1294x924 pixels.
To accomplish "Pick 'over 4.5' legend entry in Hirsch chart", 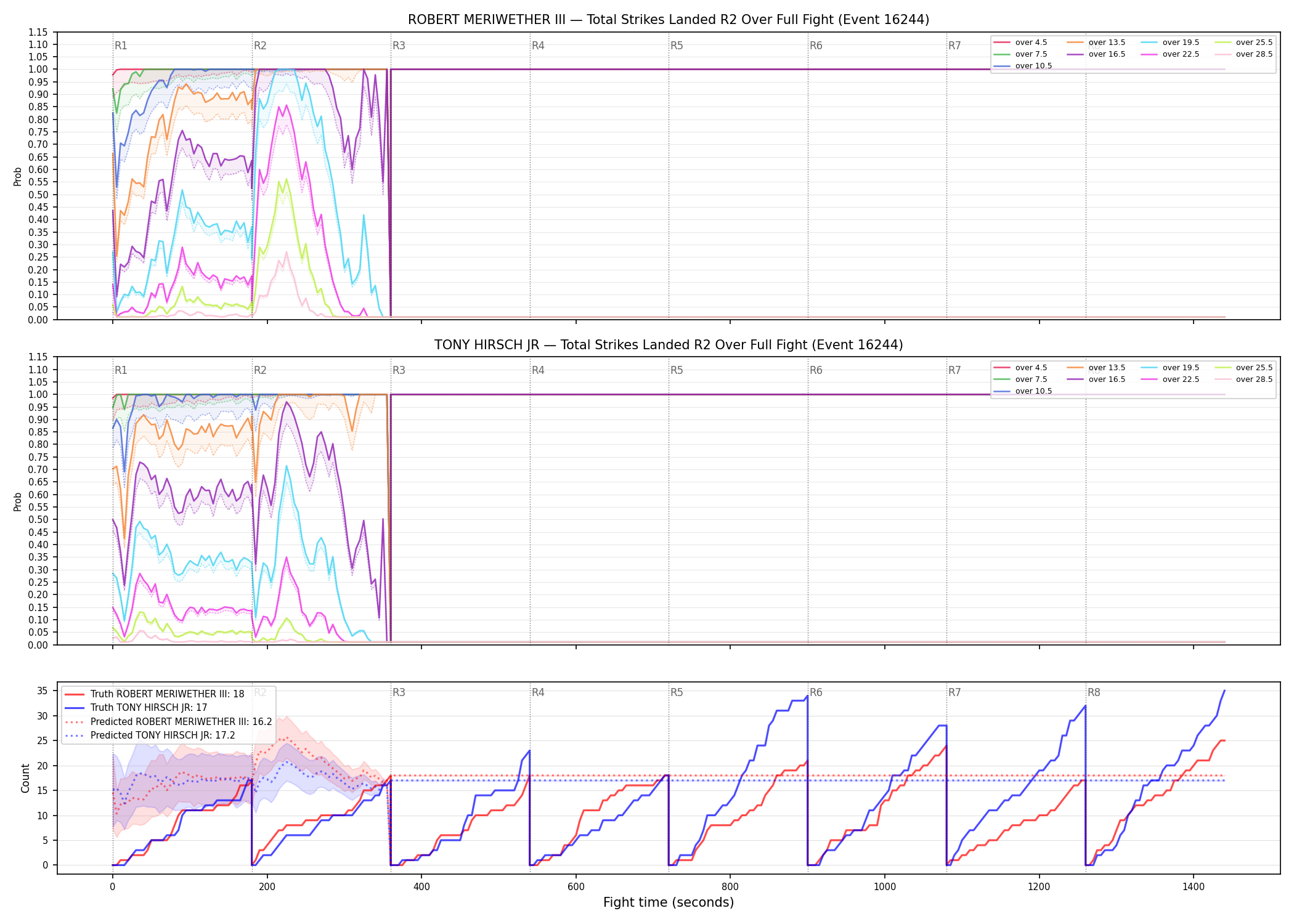I will click(x=1020, y=368).
